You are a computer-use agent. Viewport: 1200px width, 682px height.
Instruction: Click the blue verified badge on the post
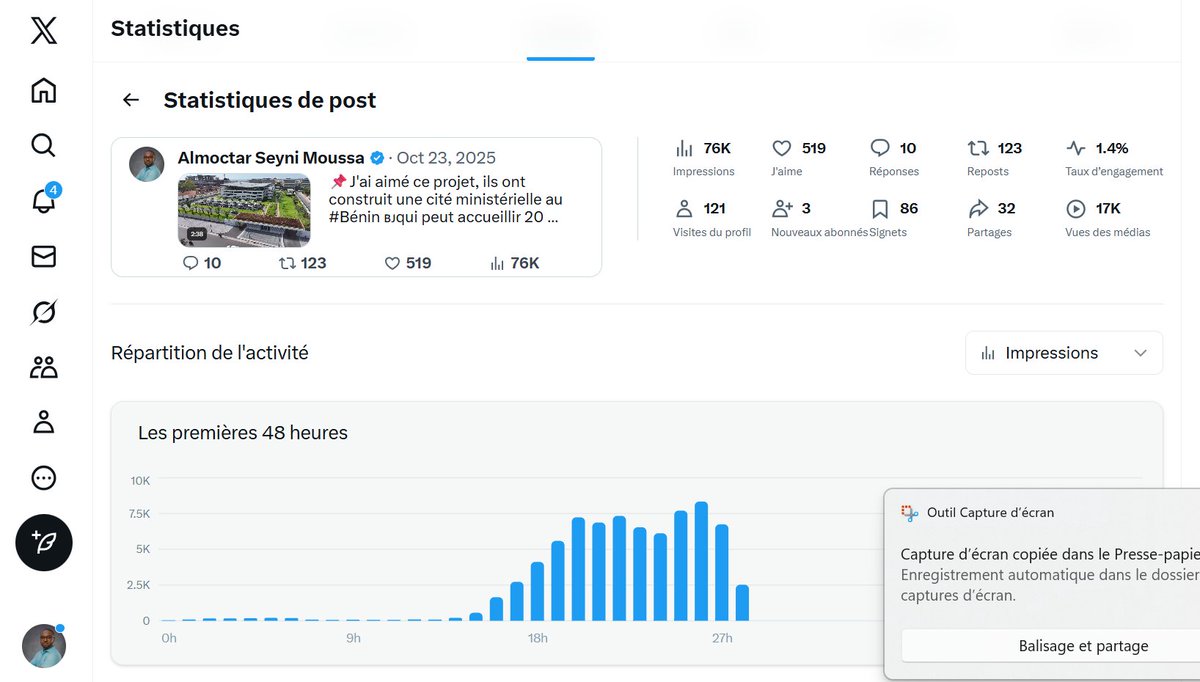point(377,157)
